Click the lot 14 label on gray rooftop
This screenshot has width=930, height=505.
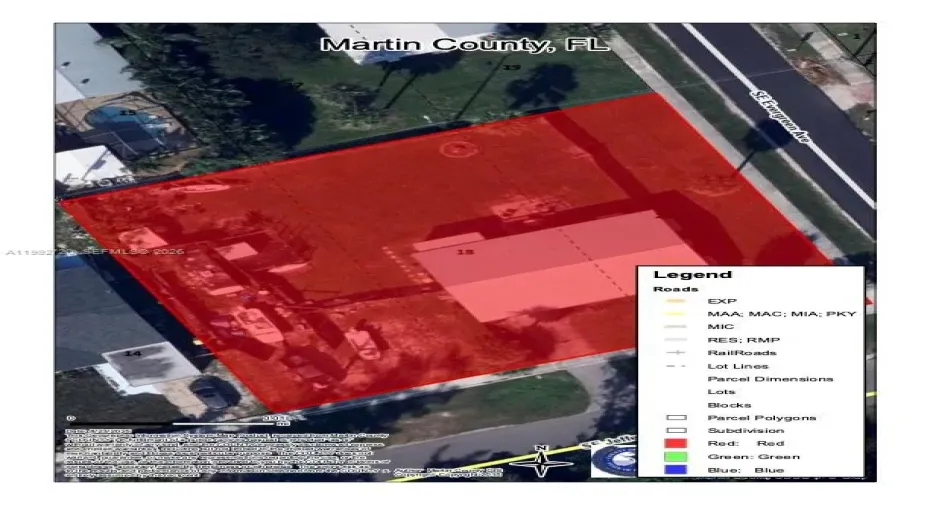click(131, 353)
